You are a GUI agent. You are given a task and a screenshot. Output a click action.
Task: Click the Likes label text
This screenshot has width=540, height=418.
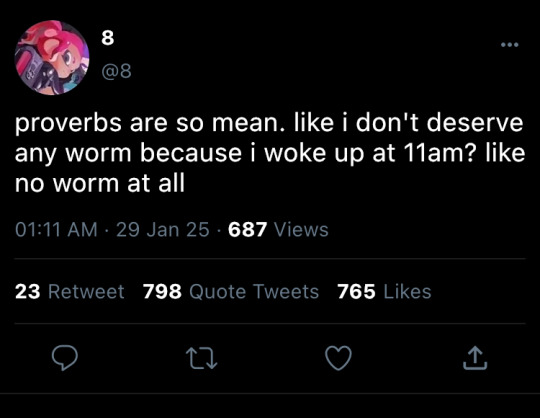click(407, 292)
